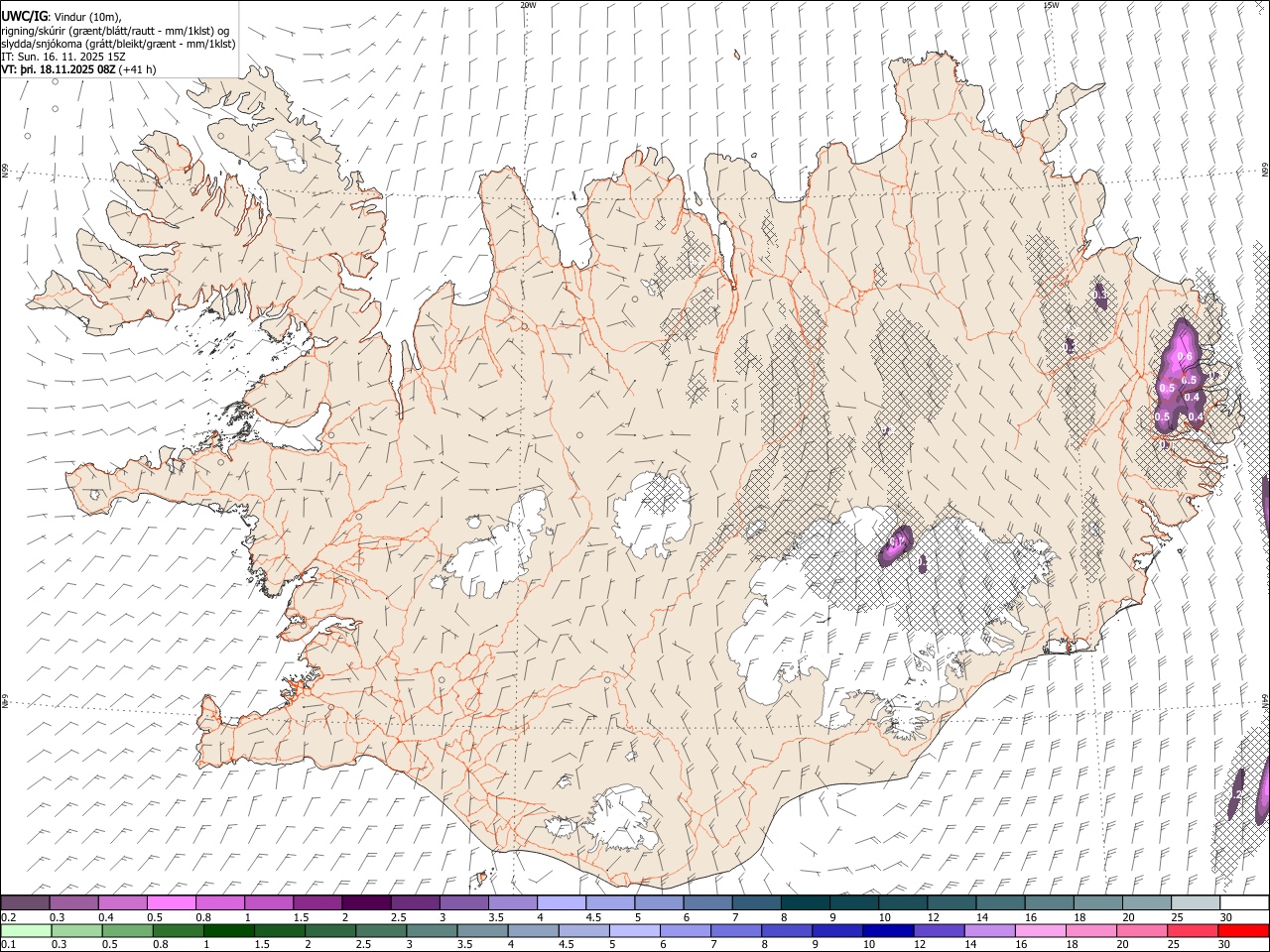Click the upper-row swatch labeled 16
Image resolution: width=1270 pixels, height=952 pixels.
[x=1048, y=902]
